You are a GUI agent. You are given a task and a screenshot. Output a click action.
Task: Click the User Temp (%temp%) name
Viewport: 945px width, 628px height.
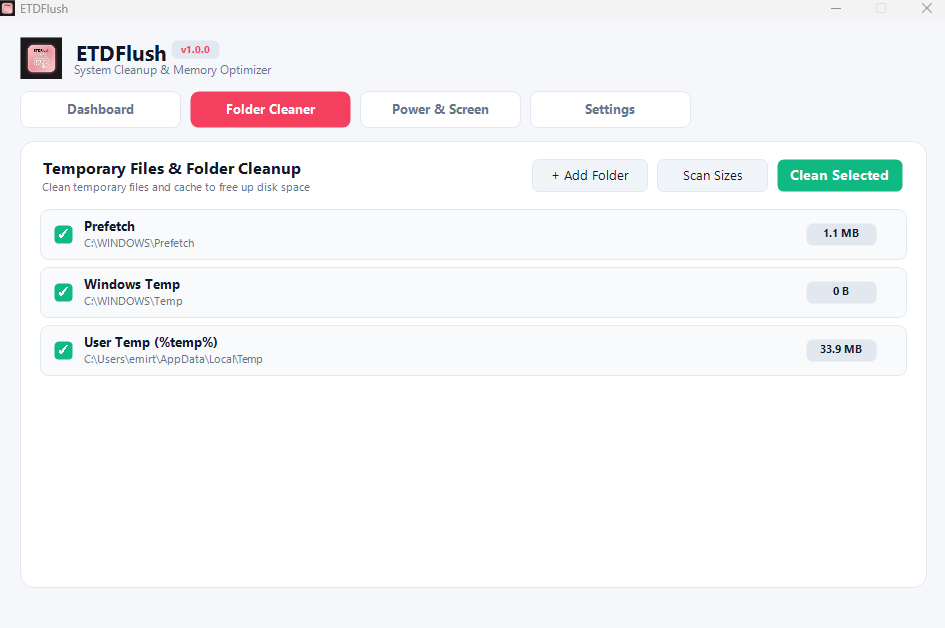(151, 342)
